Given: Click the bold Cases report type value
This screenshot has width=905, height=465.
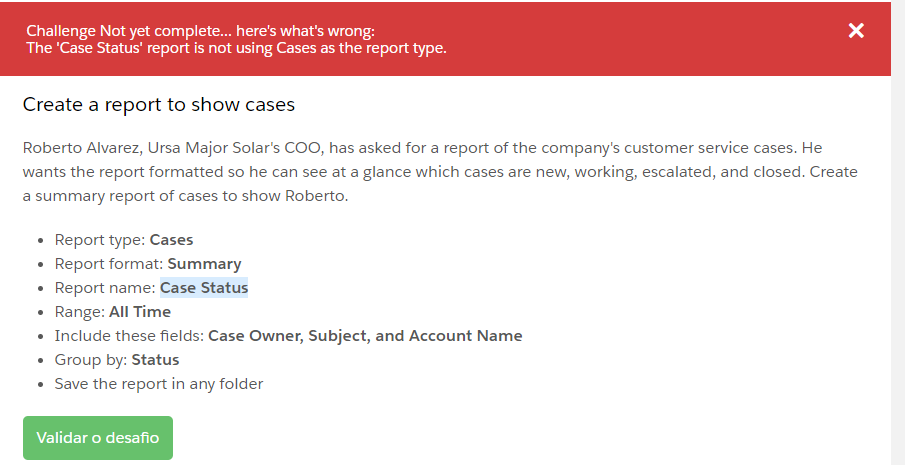Looking at the screenshot, I should 171,240.
